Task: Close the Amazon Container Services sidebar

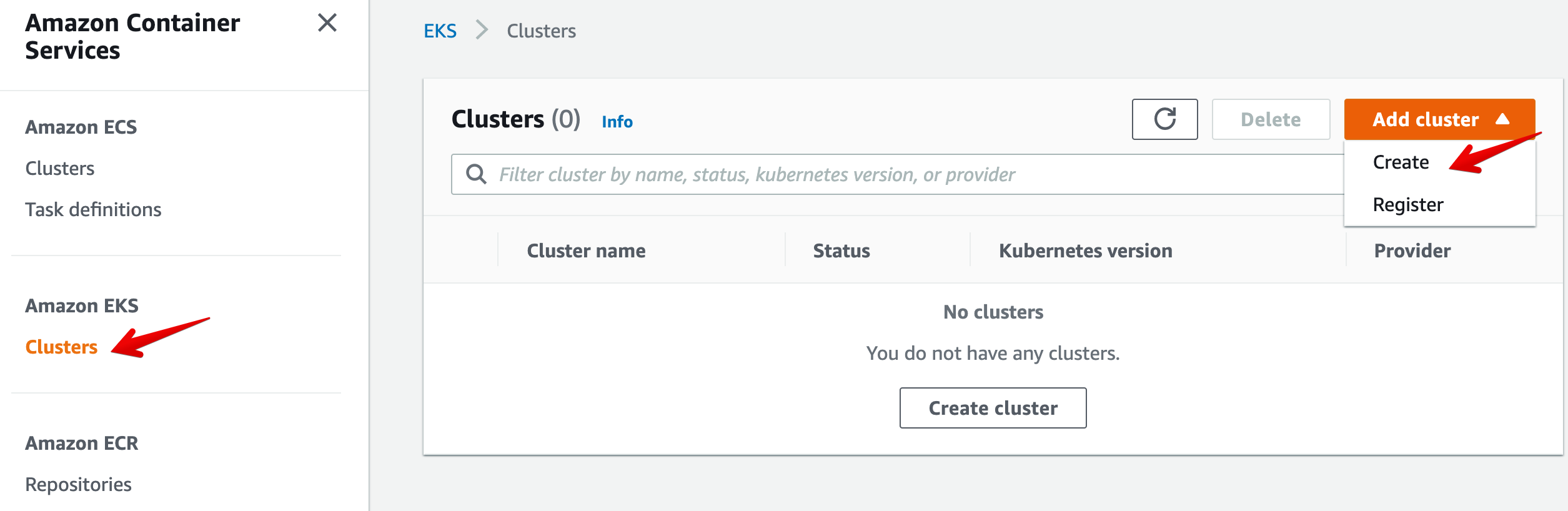Action: 327,23
